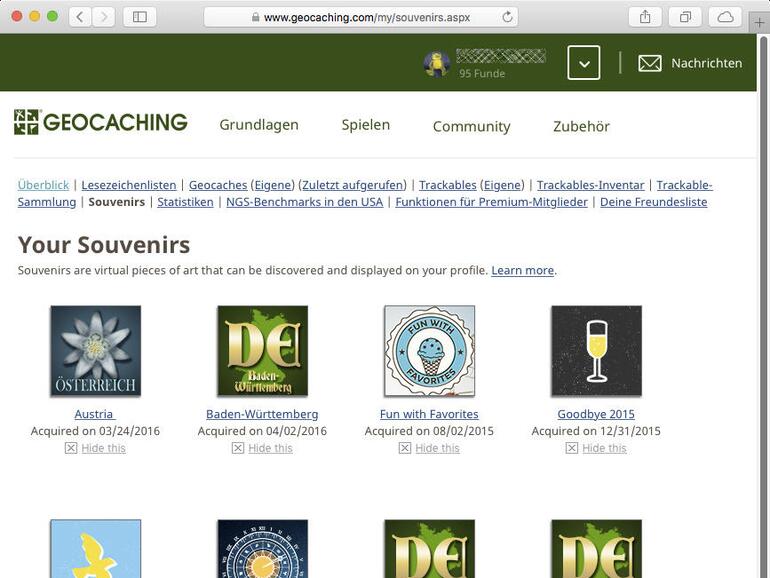Open the Safari share menu
This screenshot has height=578, width=770.
[x=645, y=17]
